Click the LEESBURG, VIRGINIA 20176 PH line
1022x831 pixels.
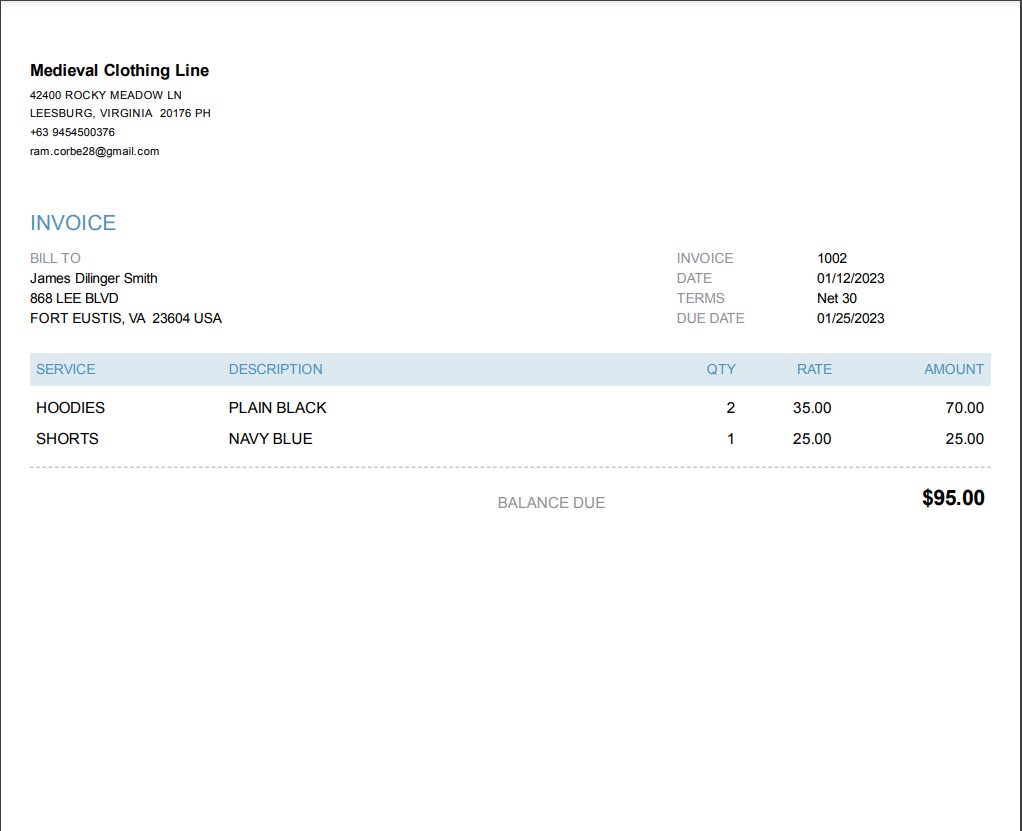pyautogui.click(x=120, y=113)
